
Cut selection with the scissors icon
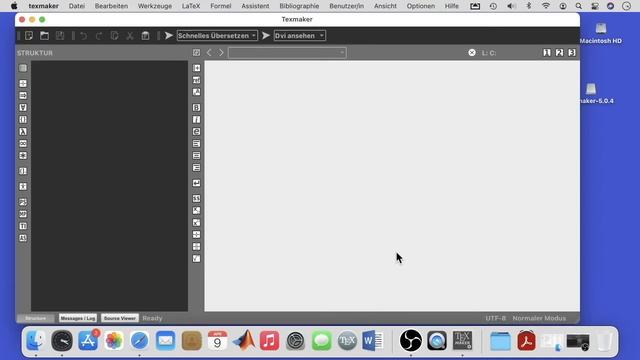tap(130, 36)
